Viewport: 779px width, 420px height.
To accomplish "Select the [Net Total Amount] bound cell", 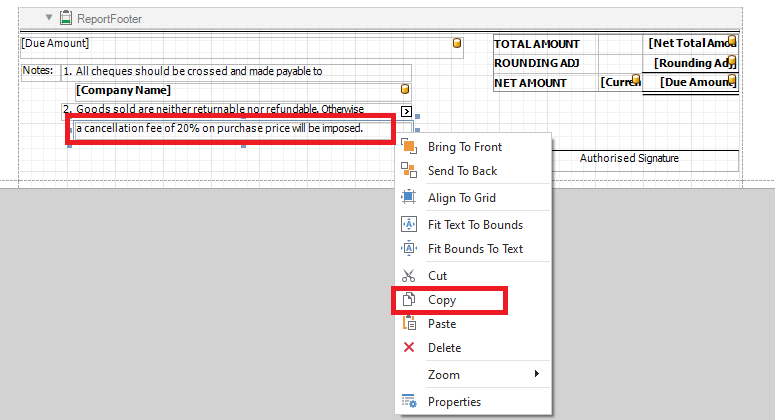I will point(690,44).
